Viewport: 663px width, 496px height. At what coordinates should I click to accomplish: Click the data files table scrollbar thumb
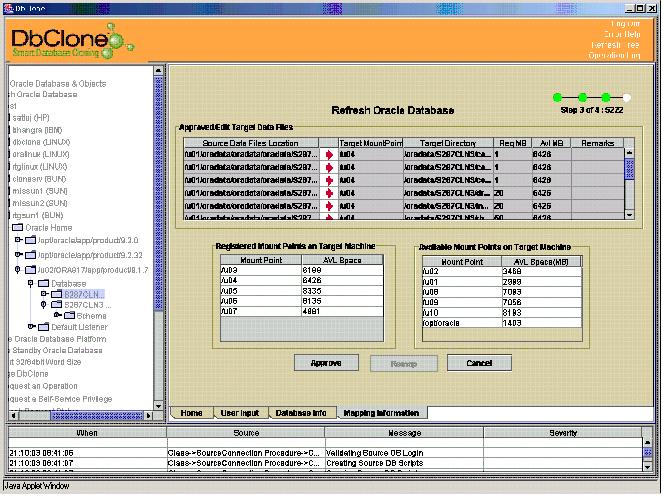pos(630,169)
